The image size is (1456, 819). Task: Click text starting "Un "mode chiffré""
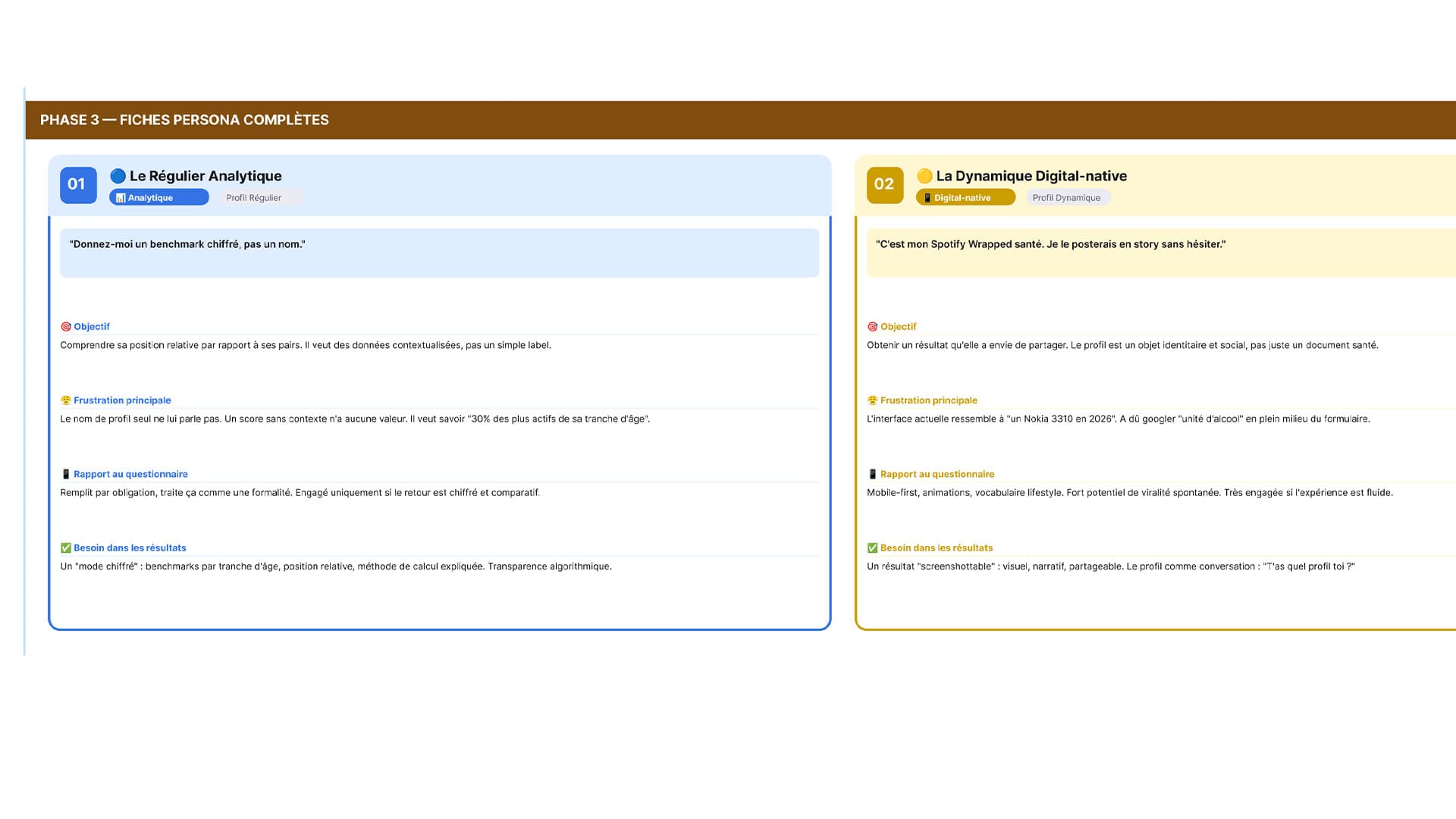point(336,566)
